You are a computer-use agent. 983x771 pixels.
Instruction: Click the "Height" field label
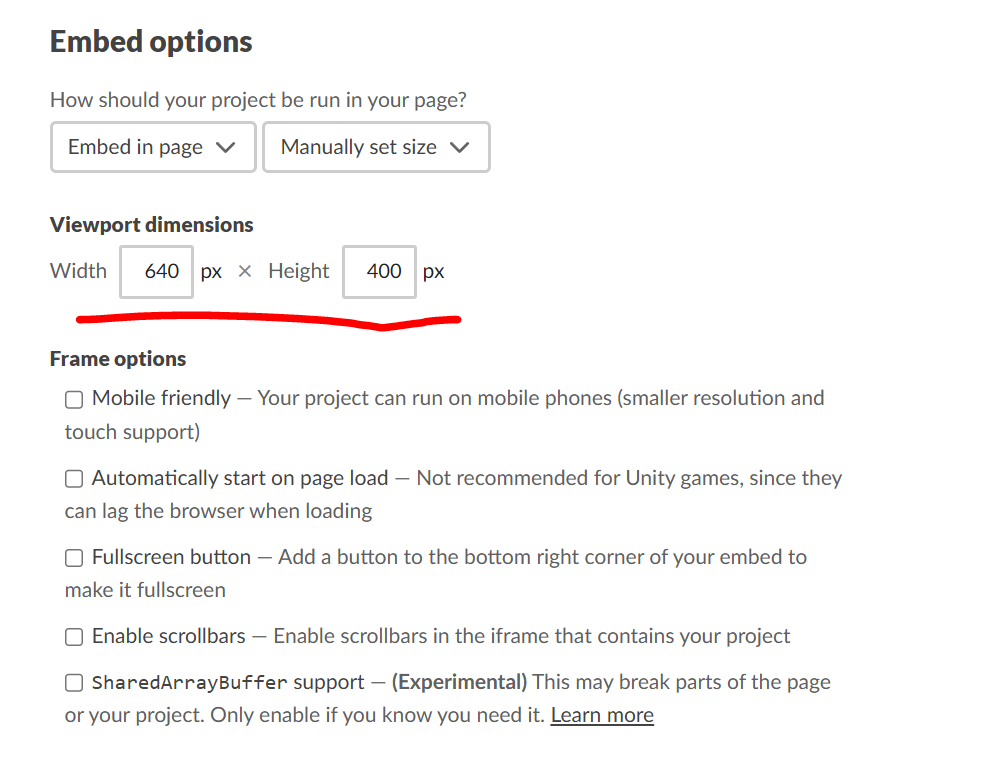[x=298, y=271]
